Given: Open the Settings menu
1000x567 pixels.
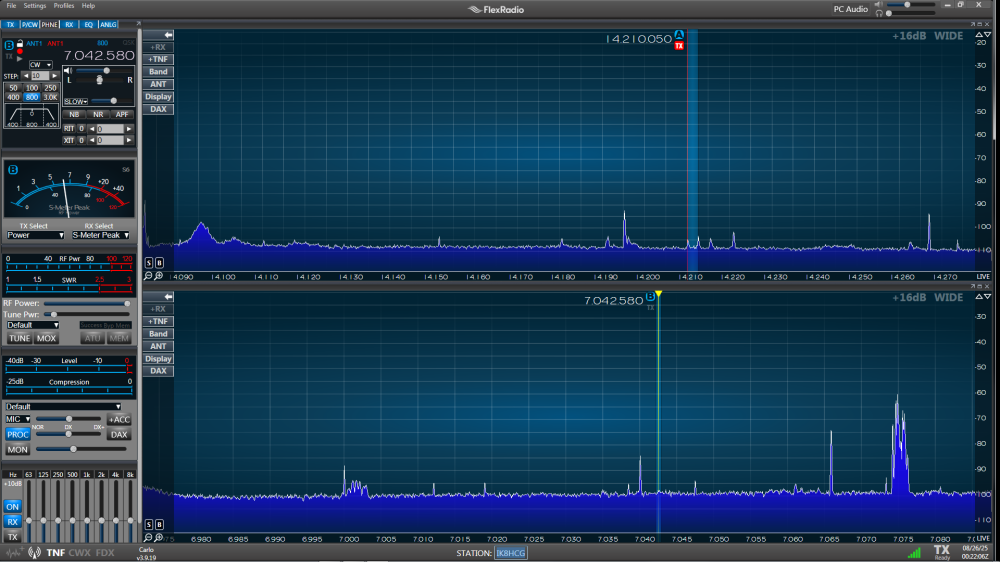Looking at the screenshot, I should click(x=35, y=6).
